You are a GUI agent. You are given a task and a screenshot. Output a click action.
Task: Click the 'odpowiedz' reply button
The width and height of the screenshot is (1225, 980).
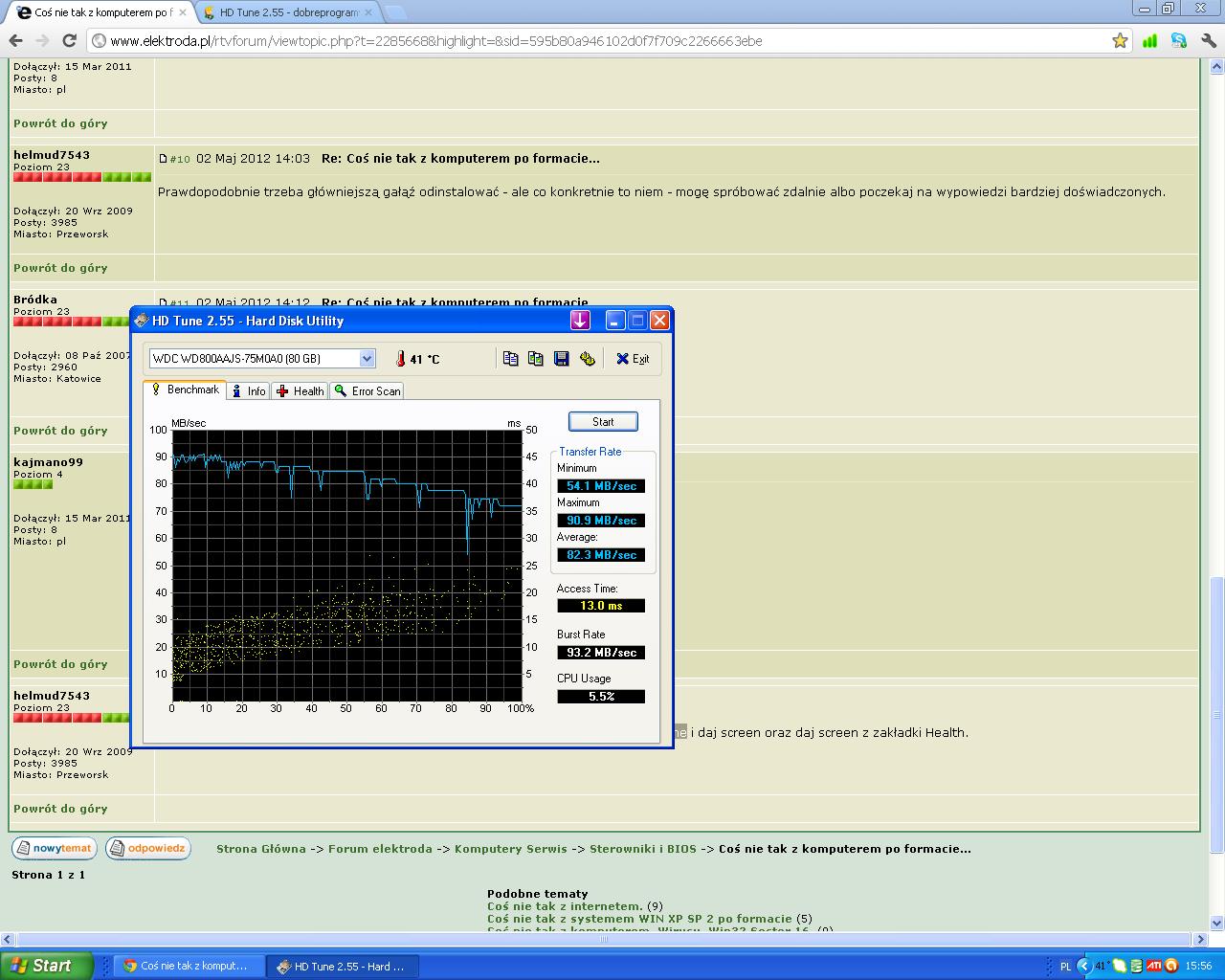tap(147, 848)
